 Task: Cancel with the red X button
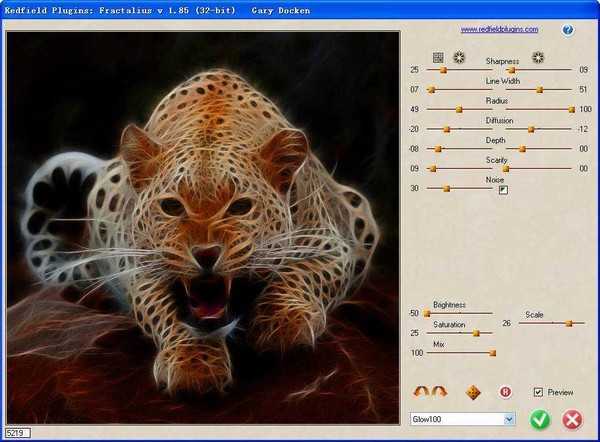click(572, 419)
